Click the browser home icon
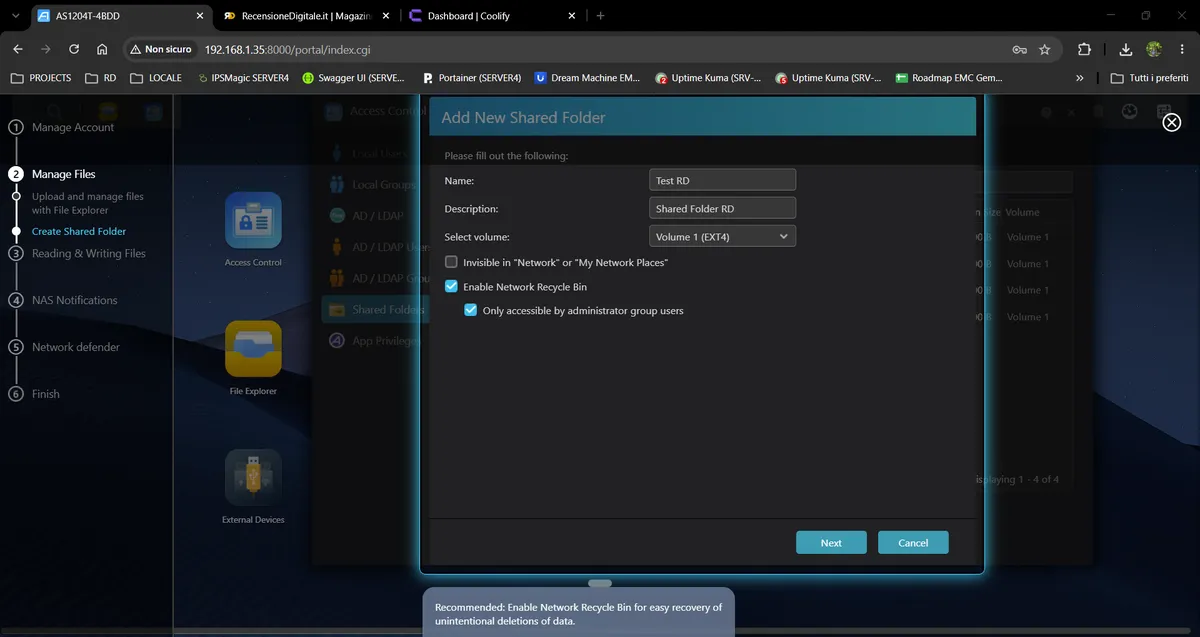1200x637 pixels. click(x=102, y=49)
